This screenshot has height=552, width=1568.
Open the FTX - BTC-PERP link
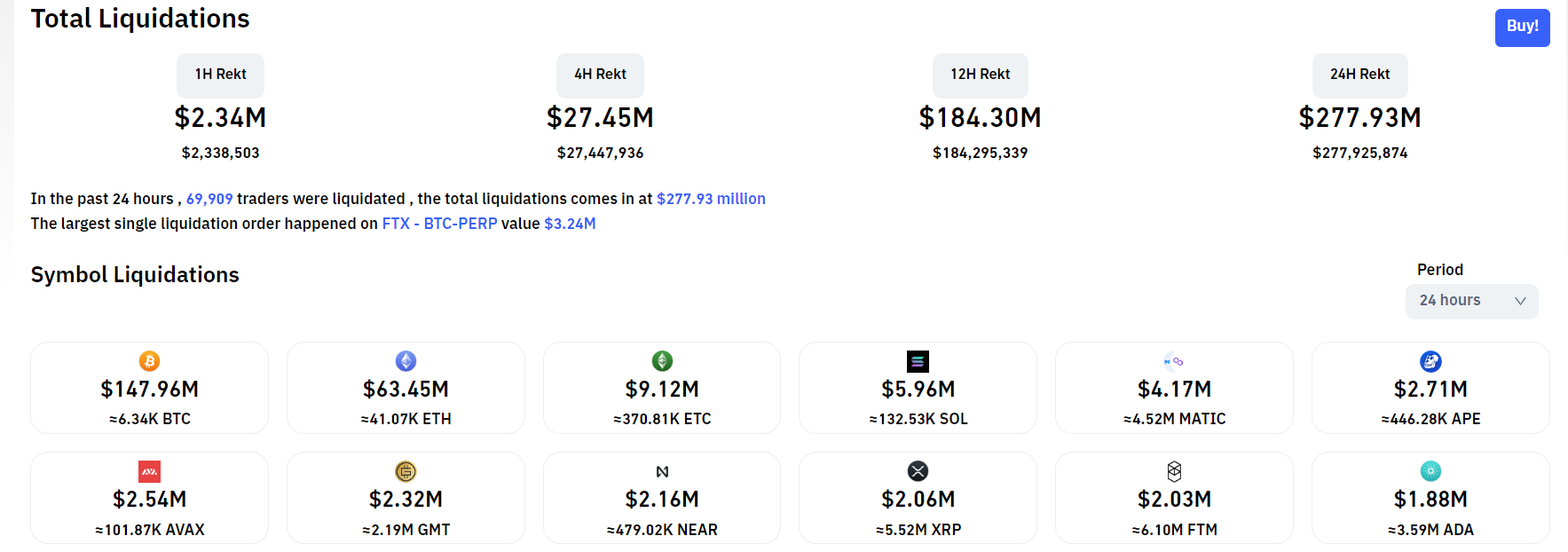(439, 224)
